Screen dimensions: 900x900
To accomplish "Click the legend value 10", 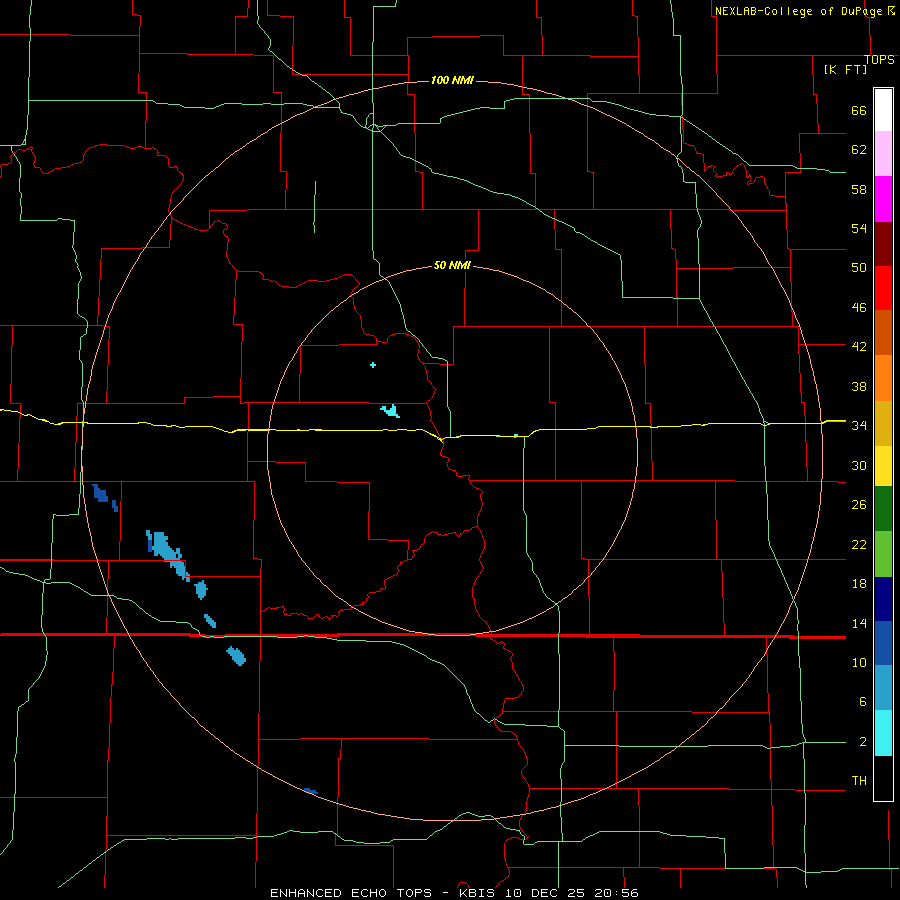I will tap(859, 662).
